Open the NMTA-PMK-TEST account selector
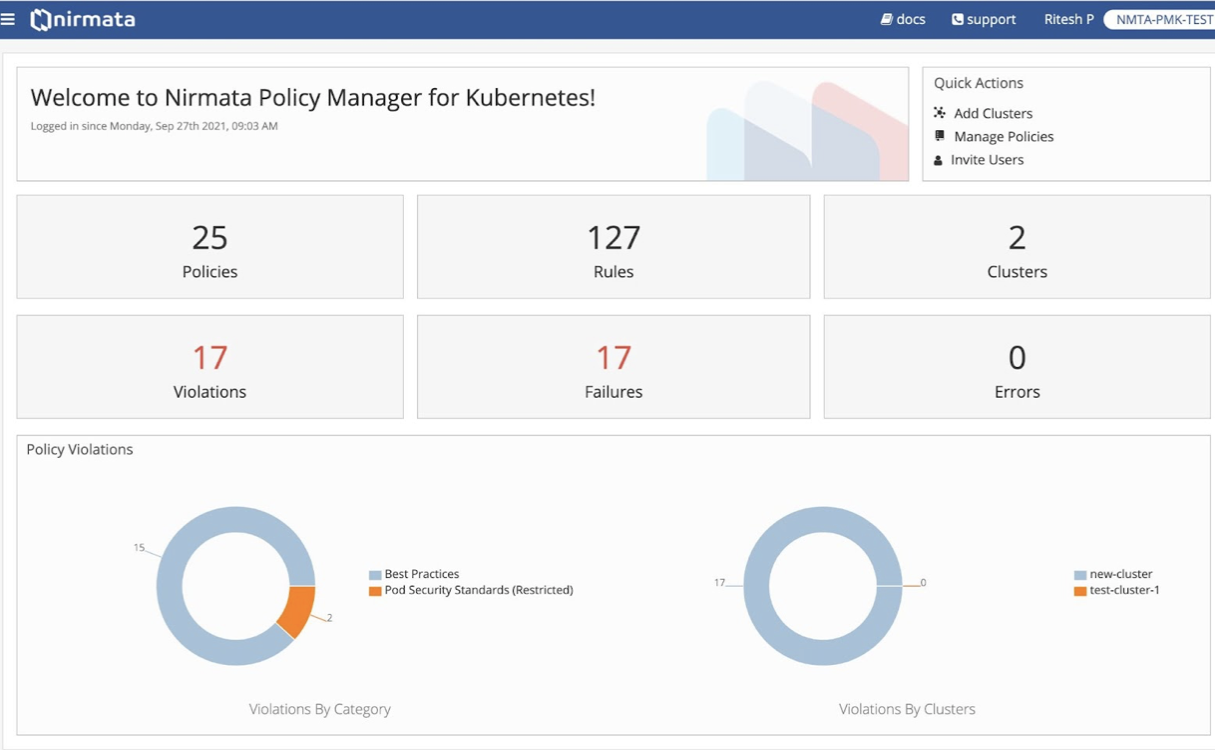 (x=1160, y=19)
